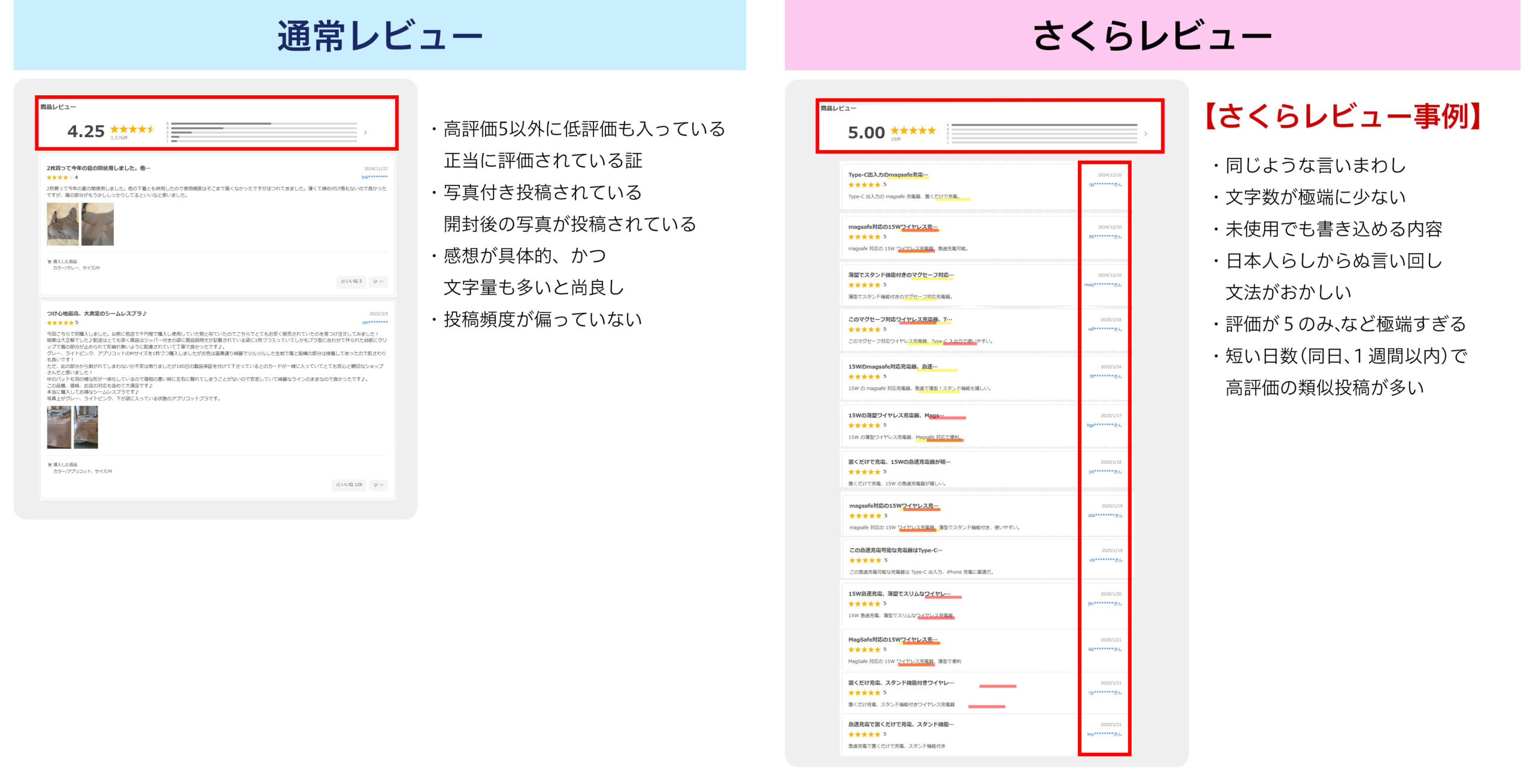Image resolution: width=1533 pixels, height=784 pixels.
Task: Open first photo of the 2024/11/22 review
Action: click(x=62, y=224)
